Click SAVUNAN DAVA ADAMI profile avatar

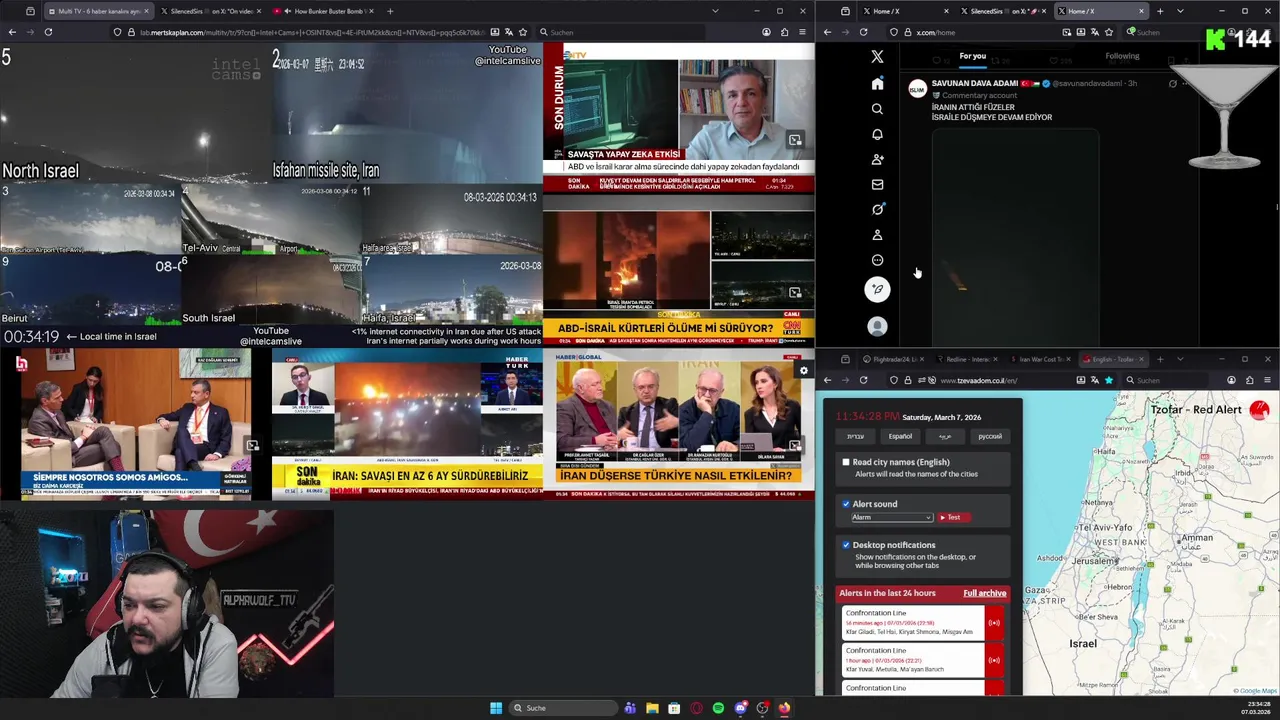tap(916, 89)
